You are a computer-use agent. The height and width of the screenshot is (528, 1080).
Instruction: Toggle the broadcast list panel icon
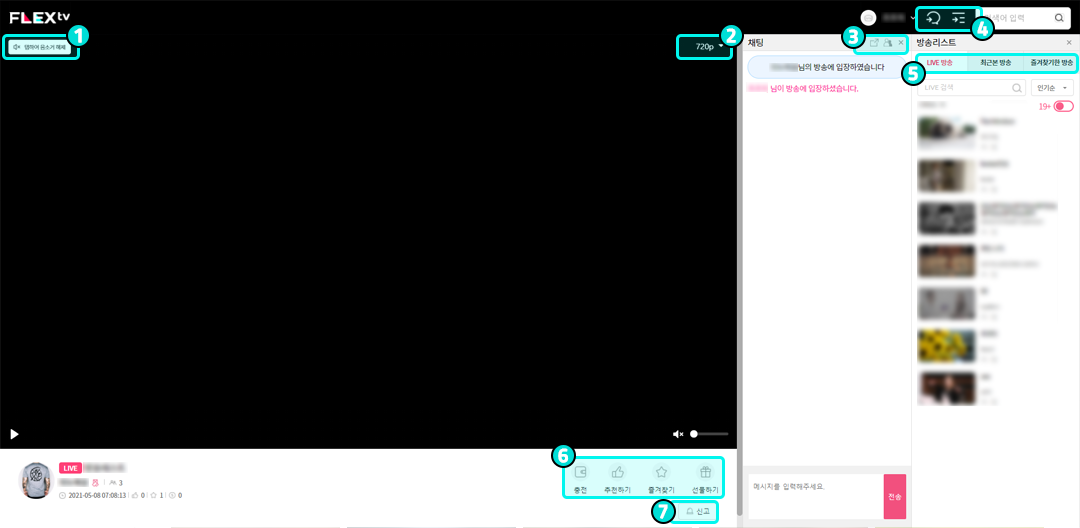tap(959, 18)
